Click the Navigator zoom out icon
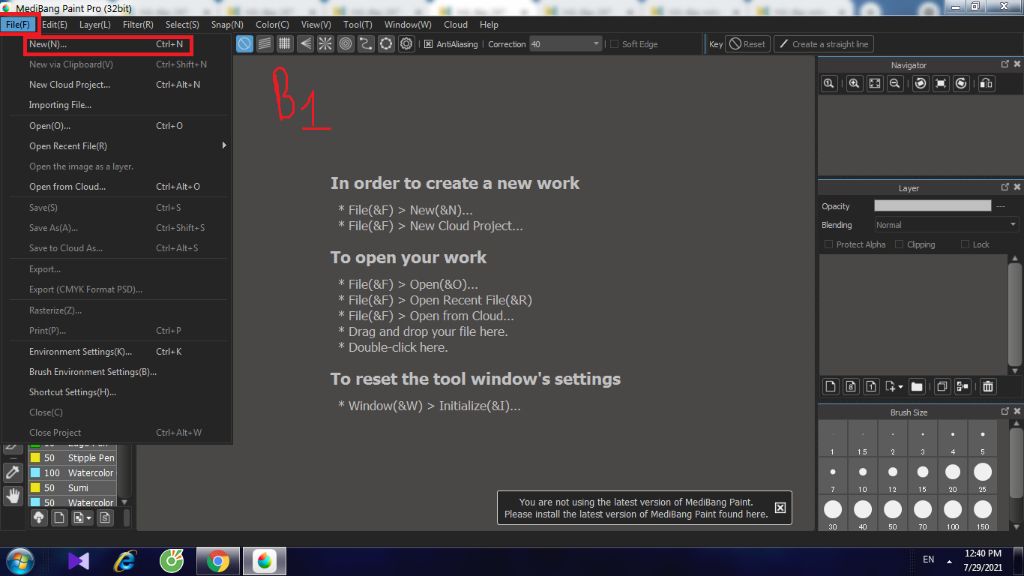This screenshot has height=576, width=1024. point(895,84)
